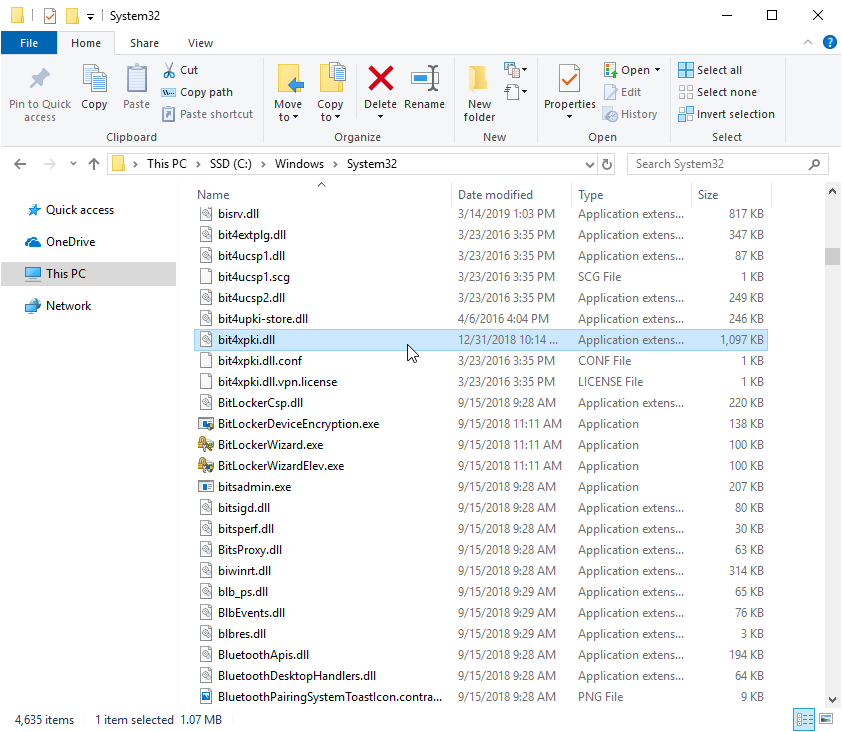Rename the selected file

pos(424,87)
